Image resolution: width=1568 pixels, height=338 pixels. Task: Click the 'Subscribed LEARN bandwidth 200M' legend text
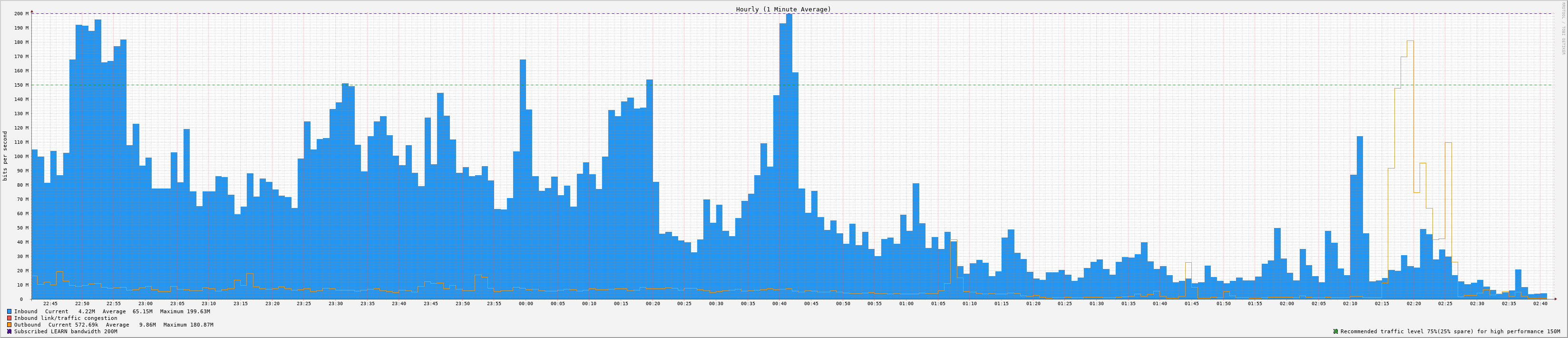click(x=66, y=331)
